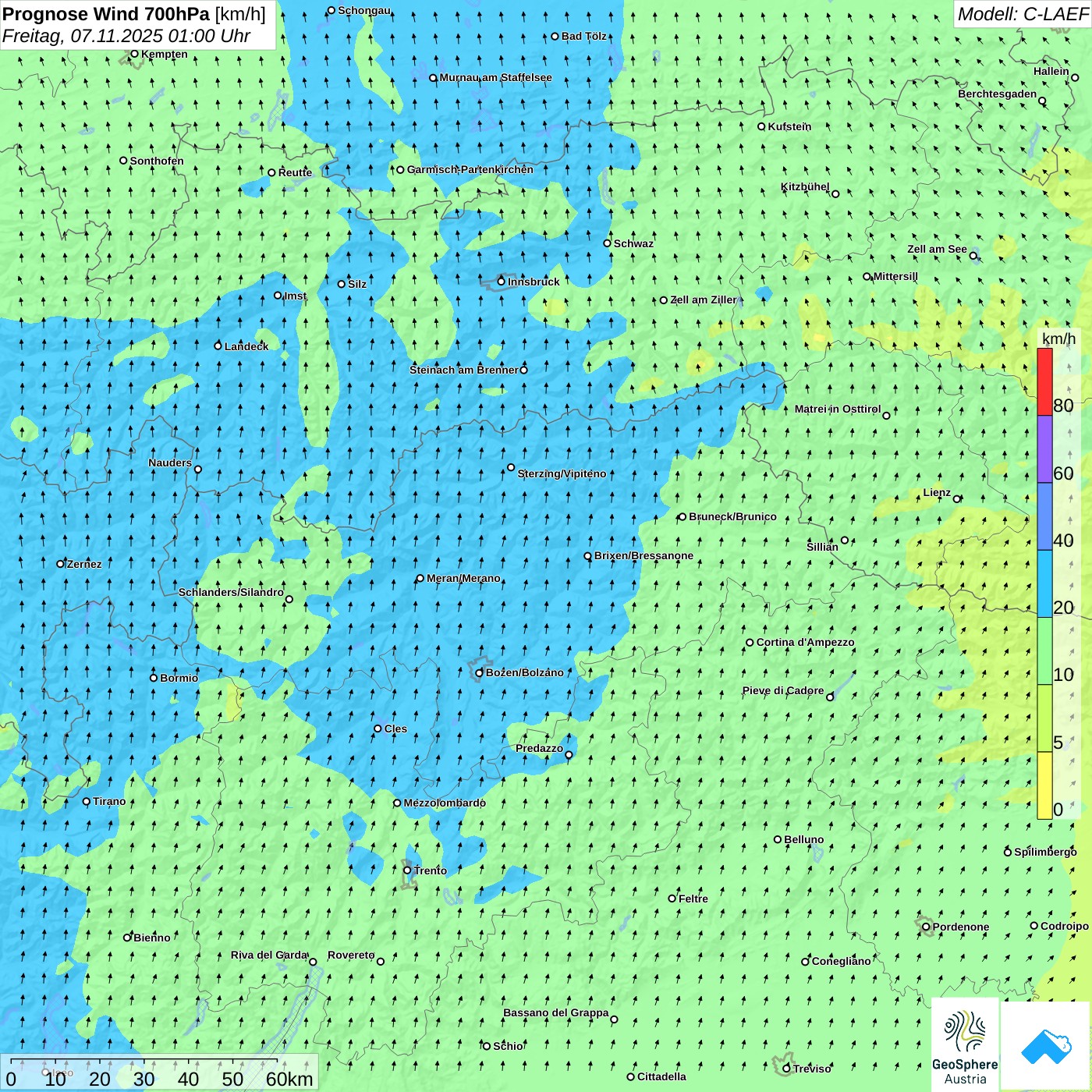Click the Nauders location dot
This screenshot has width=1092, height=1092.
point(198,470)
